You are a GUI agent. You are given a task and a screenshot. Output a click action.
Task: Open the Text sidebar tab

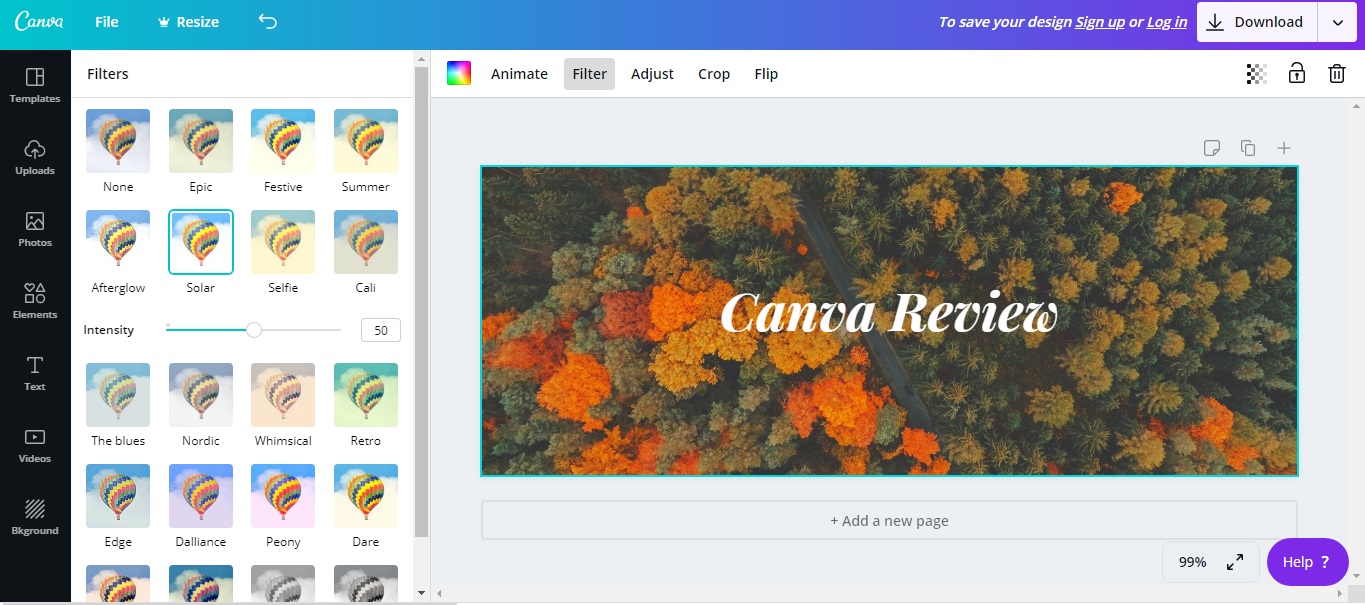(35, 374)
